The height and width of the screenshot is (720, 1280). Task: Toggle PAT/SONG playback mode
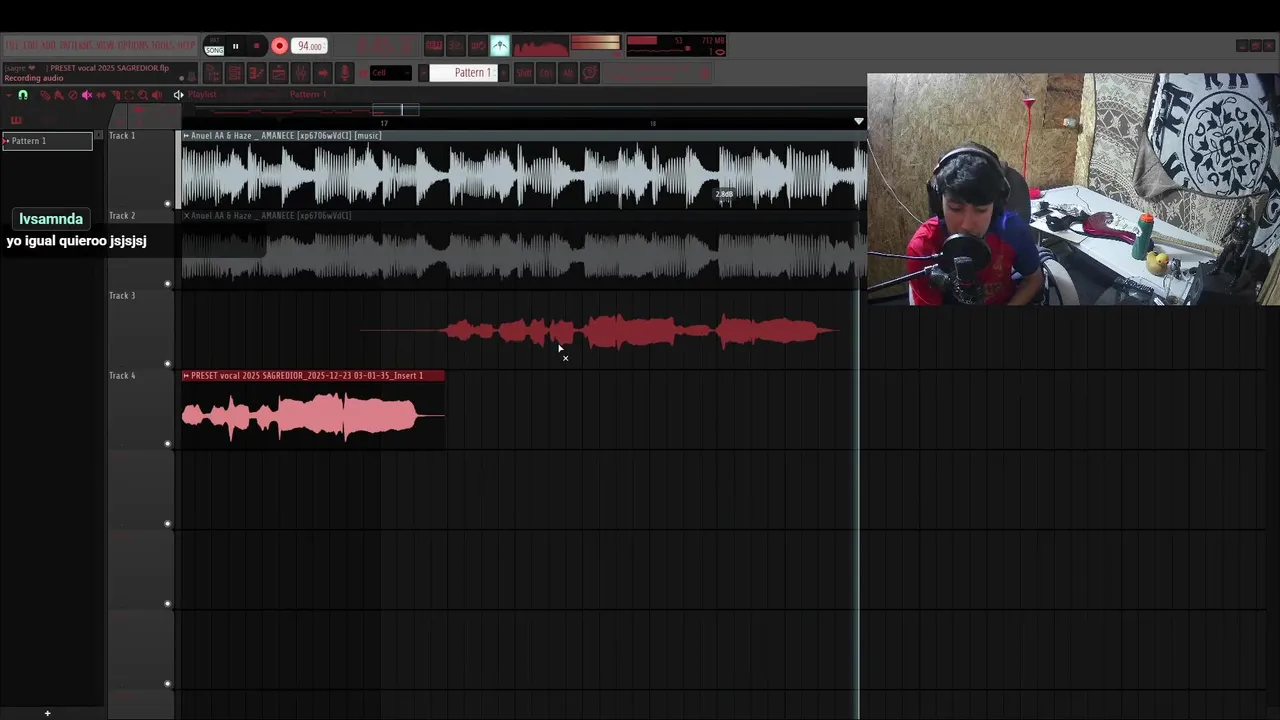(214, 46)
